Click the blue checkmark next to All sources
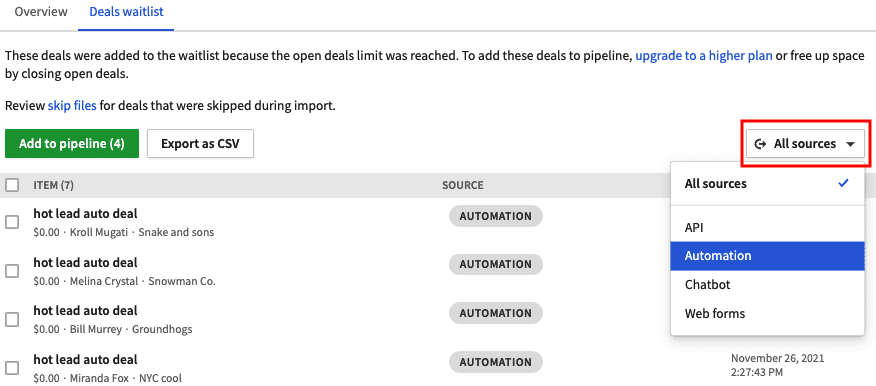876x386 pixels. pos(844,183)
